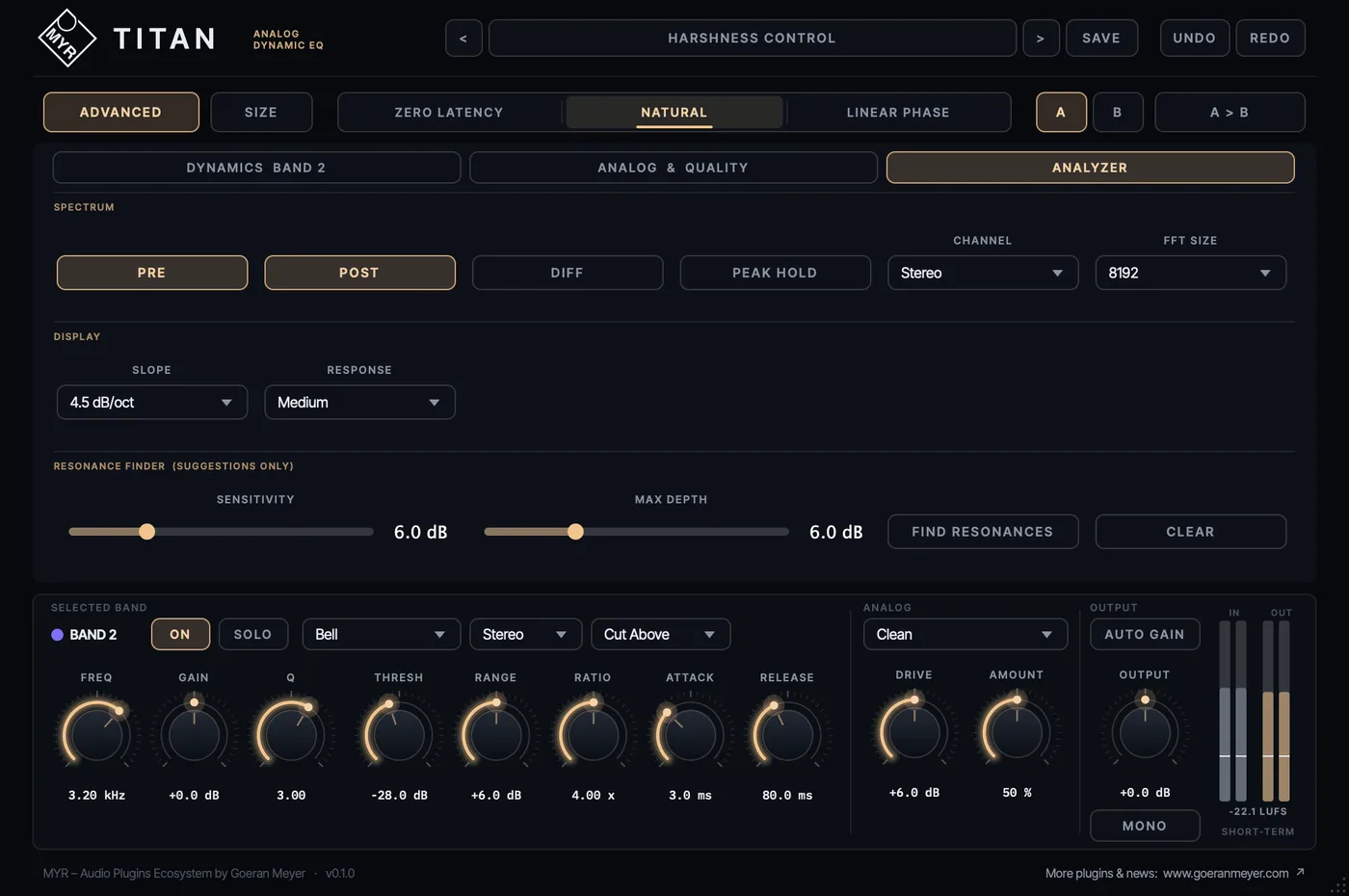Enable PEAK HOLD on the analyzer
1349x896 pixels.
(775, 273)
